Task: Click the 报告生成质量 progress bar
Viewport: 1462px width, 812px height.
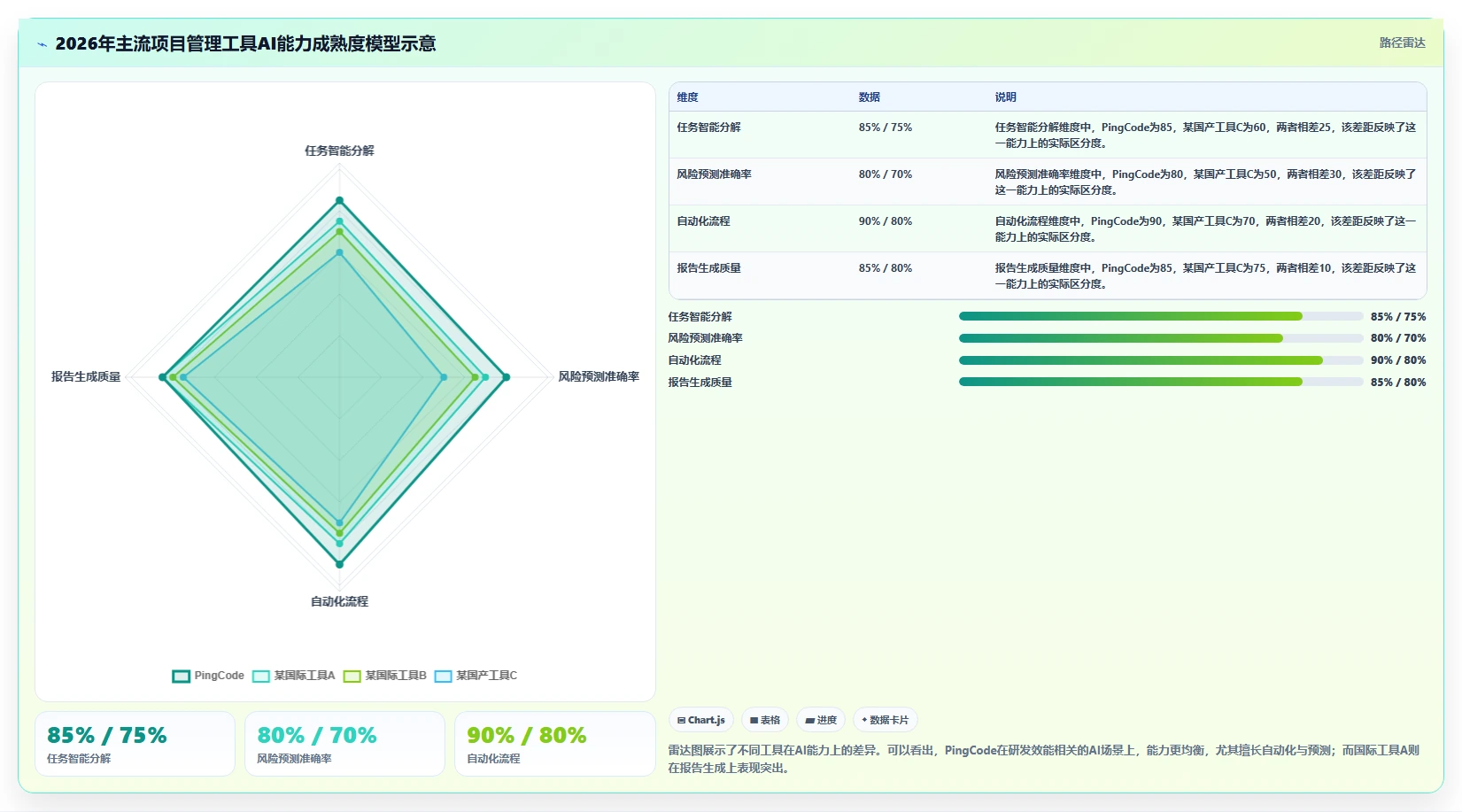Action: [1161, 383]
